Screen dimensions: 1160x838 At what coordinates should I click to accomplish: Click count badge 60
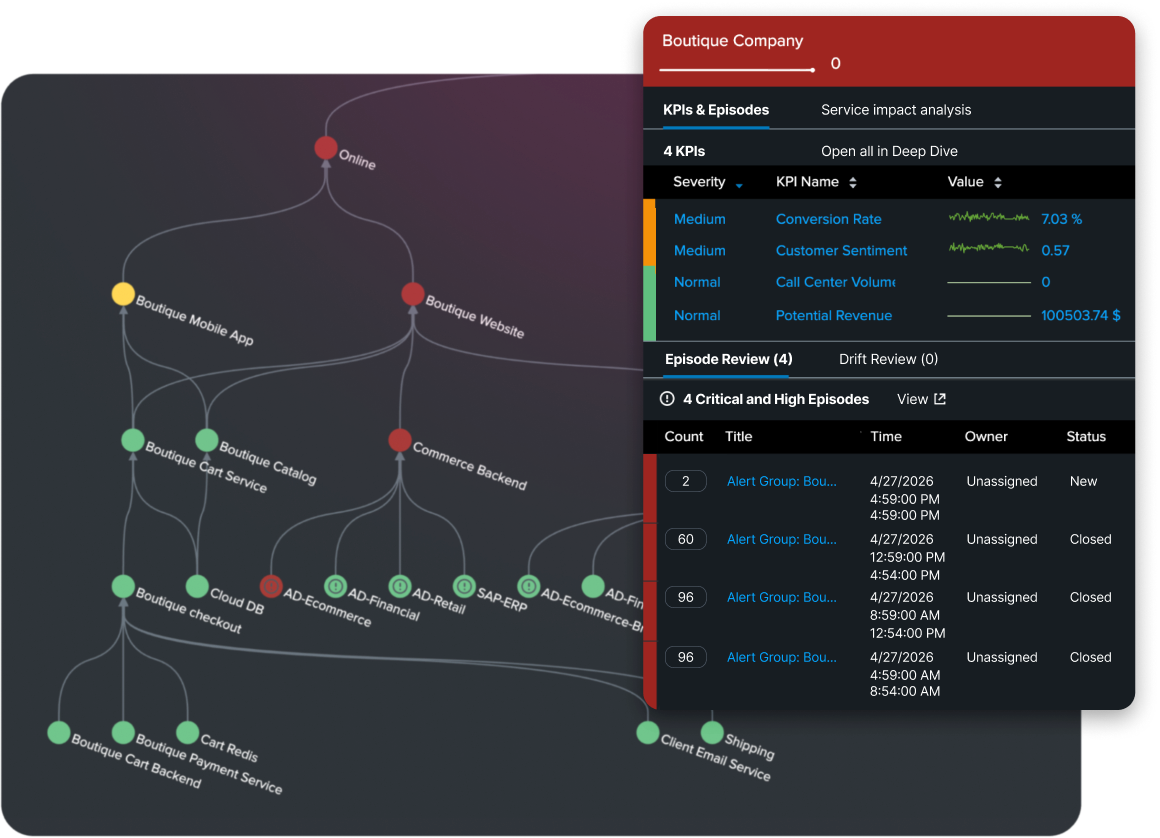[x=685, y=539]
